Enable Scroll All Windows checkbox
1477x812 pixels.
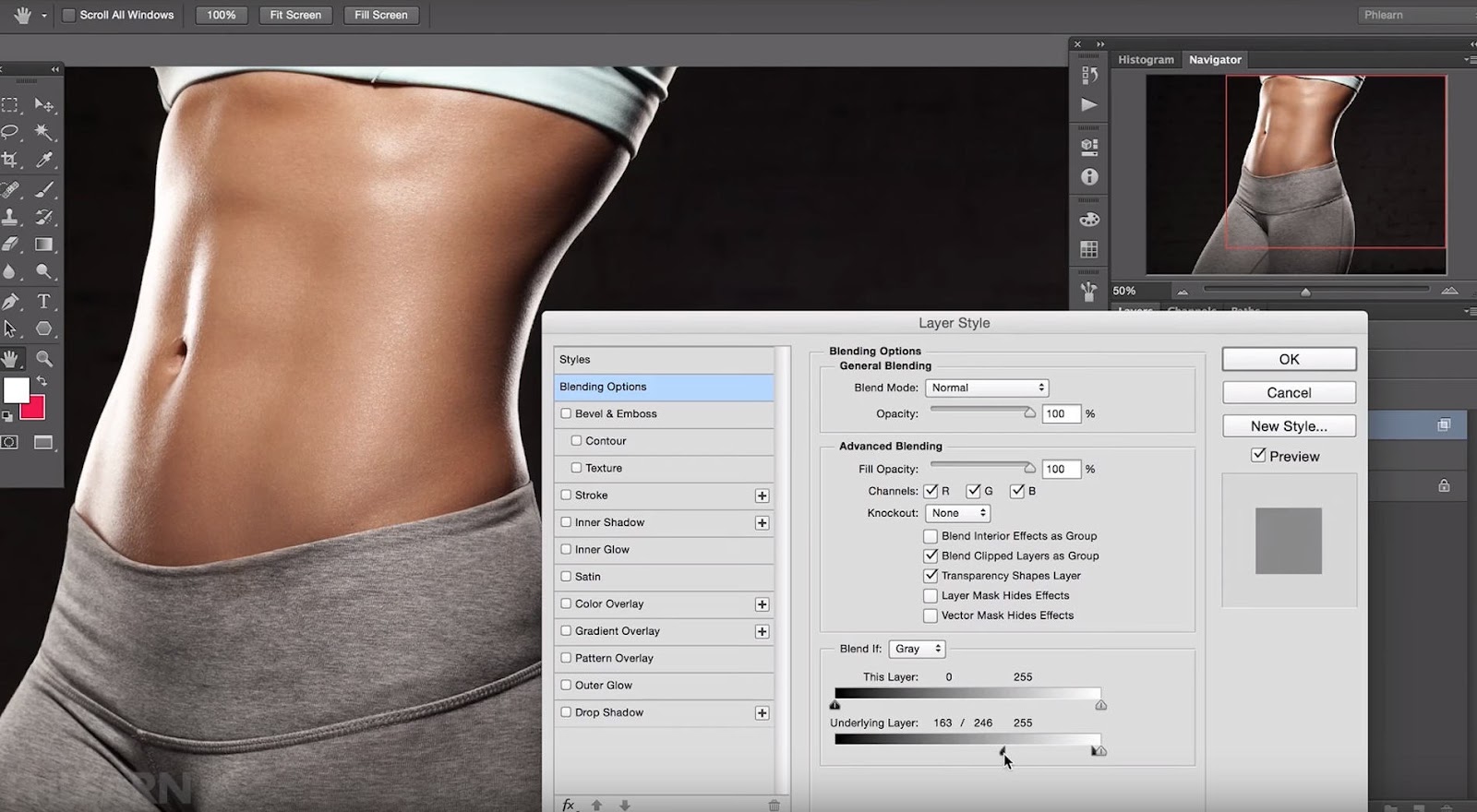(x=68, y=15)
